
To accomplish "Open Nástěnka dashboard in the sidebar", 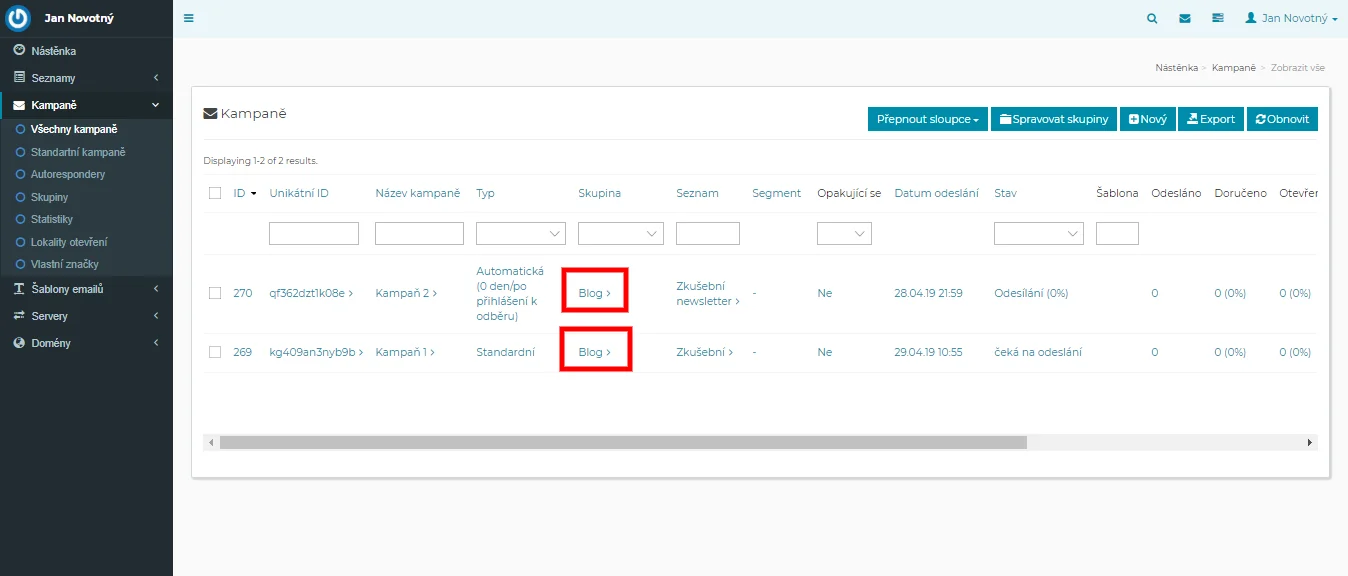I will pyautogui.click(x=53, y=51).
